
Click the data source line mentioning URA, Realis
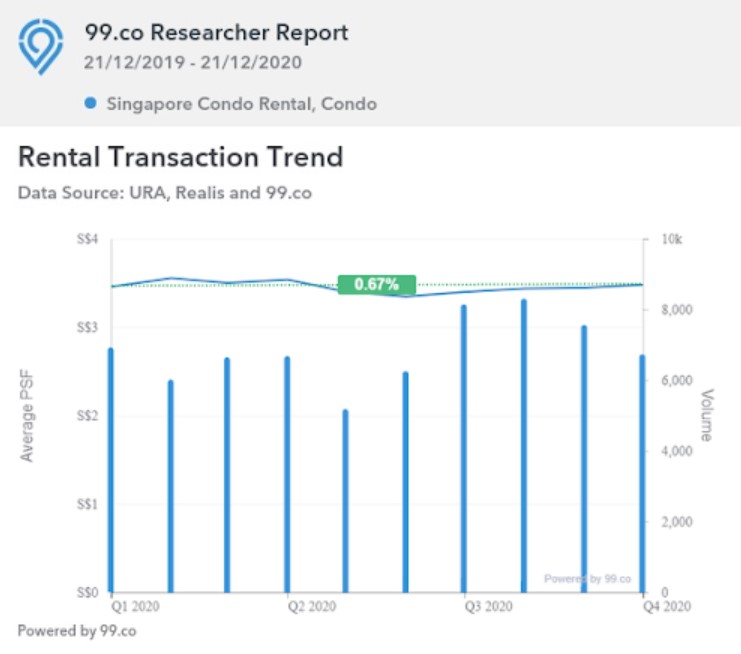165,192
